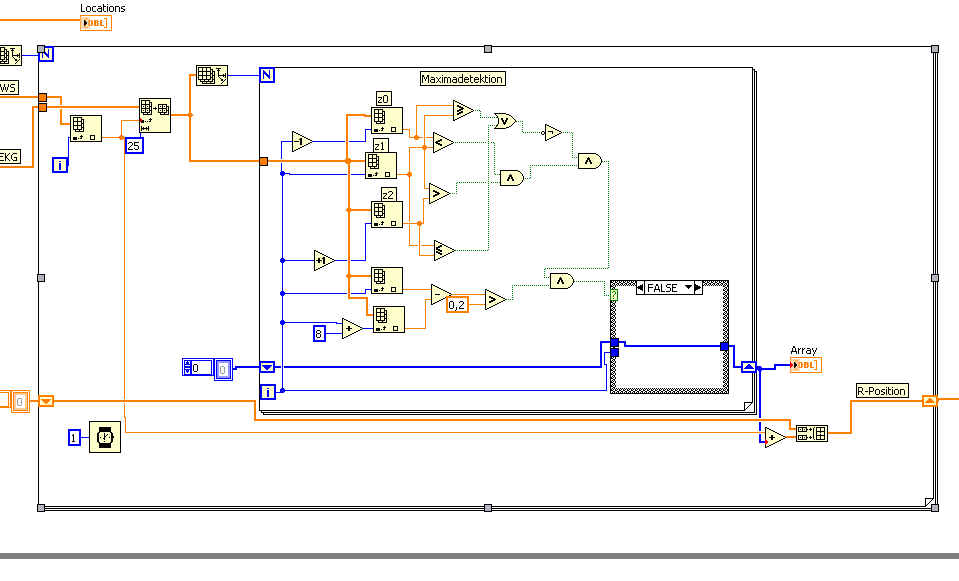Screen dimensions: 959x581
Task: Go to next case with right arrow
Action: point(698,287)
